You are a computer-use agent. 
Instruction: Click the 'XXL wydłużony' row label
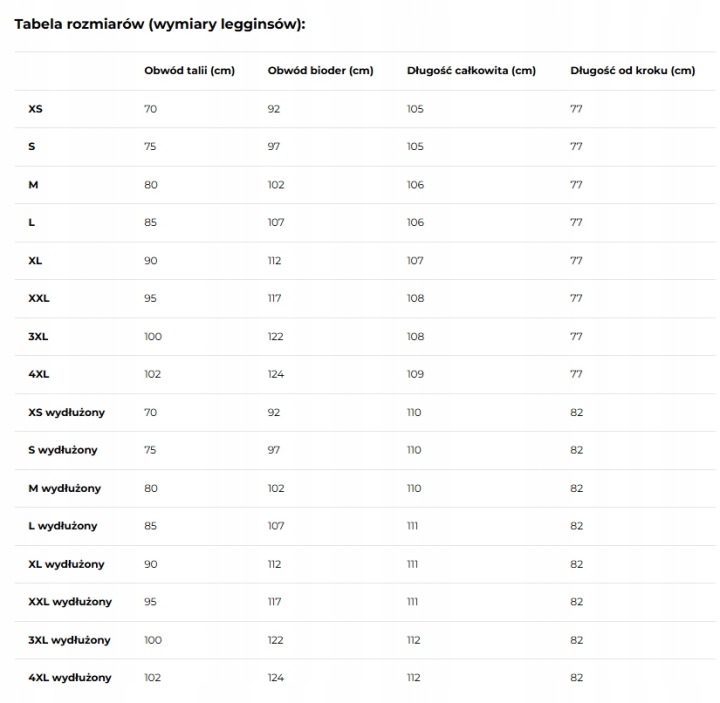pos(70,602)
